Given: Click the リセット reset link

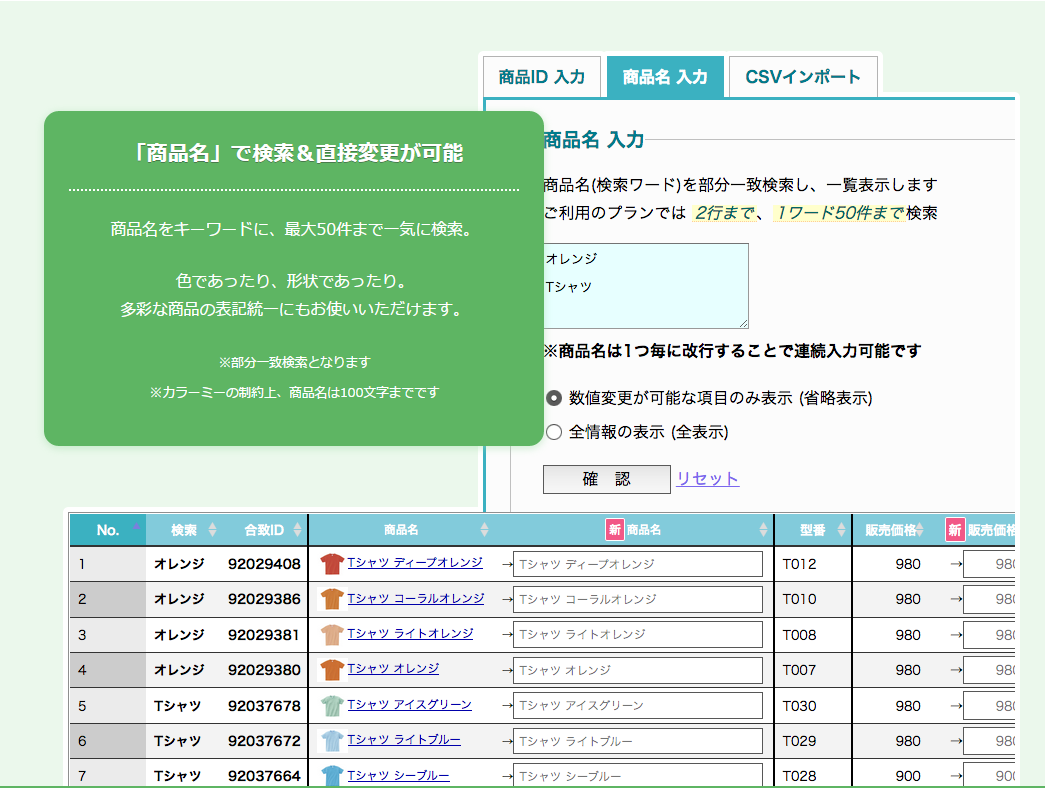Looking at the screenshot, I should 707,479.
